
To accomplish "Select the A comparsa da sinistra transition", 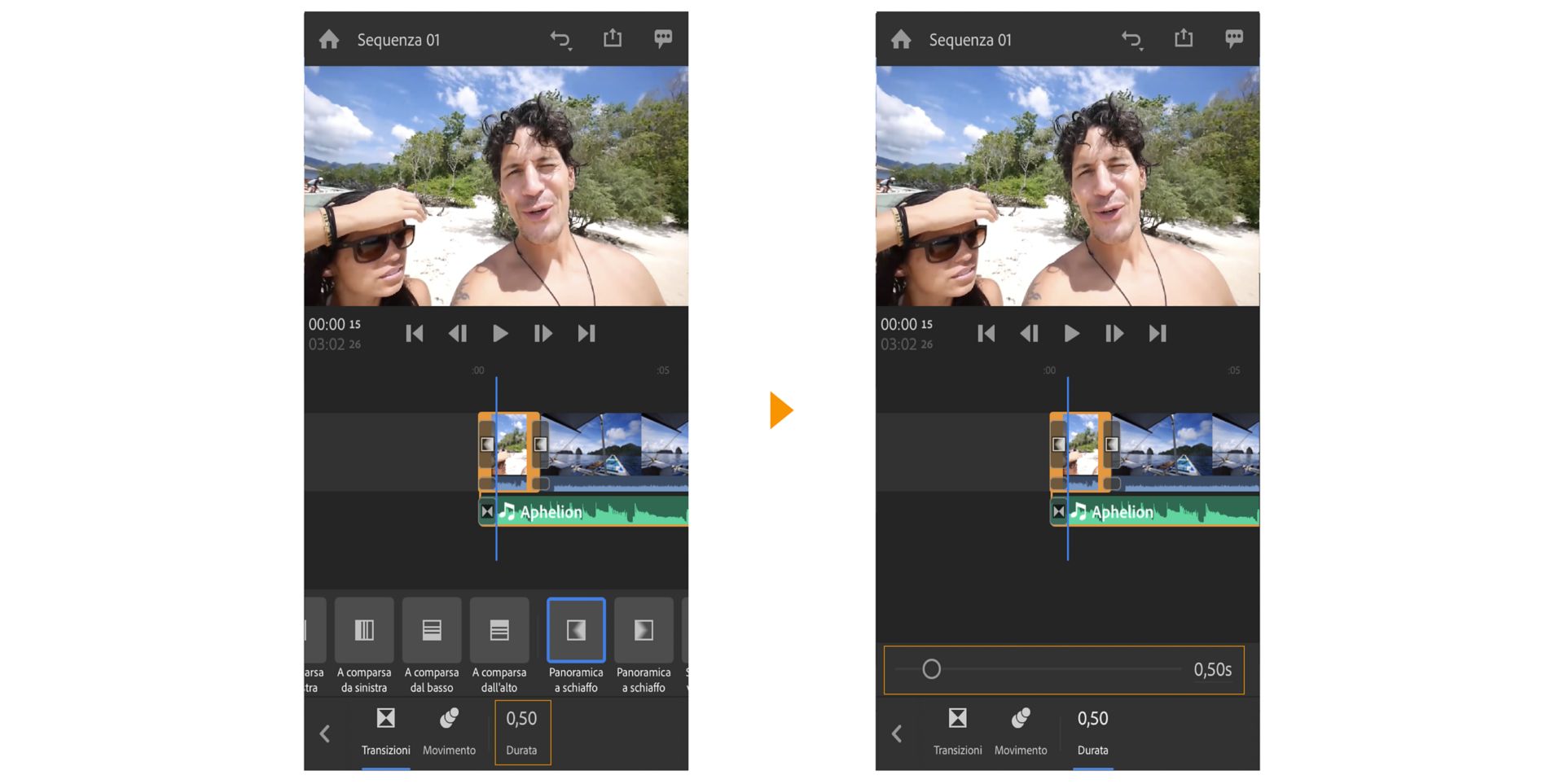I will [x=364, y=646].
